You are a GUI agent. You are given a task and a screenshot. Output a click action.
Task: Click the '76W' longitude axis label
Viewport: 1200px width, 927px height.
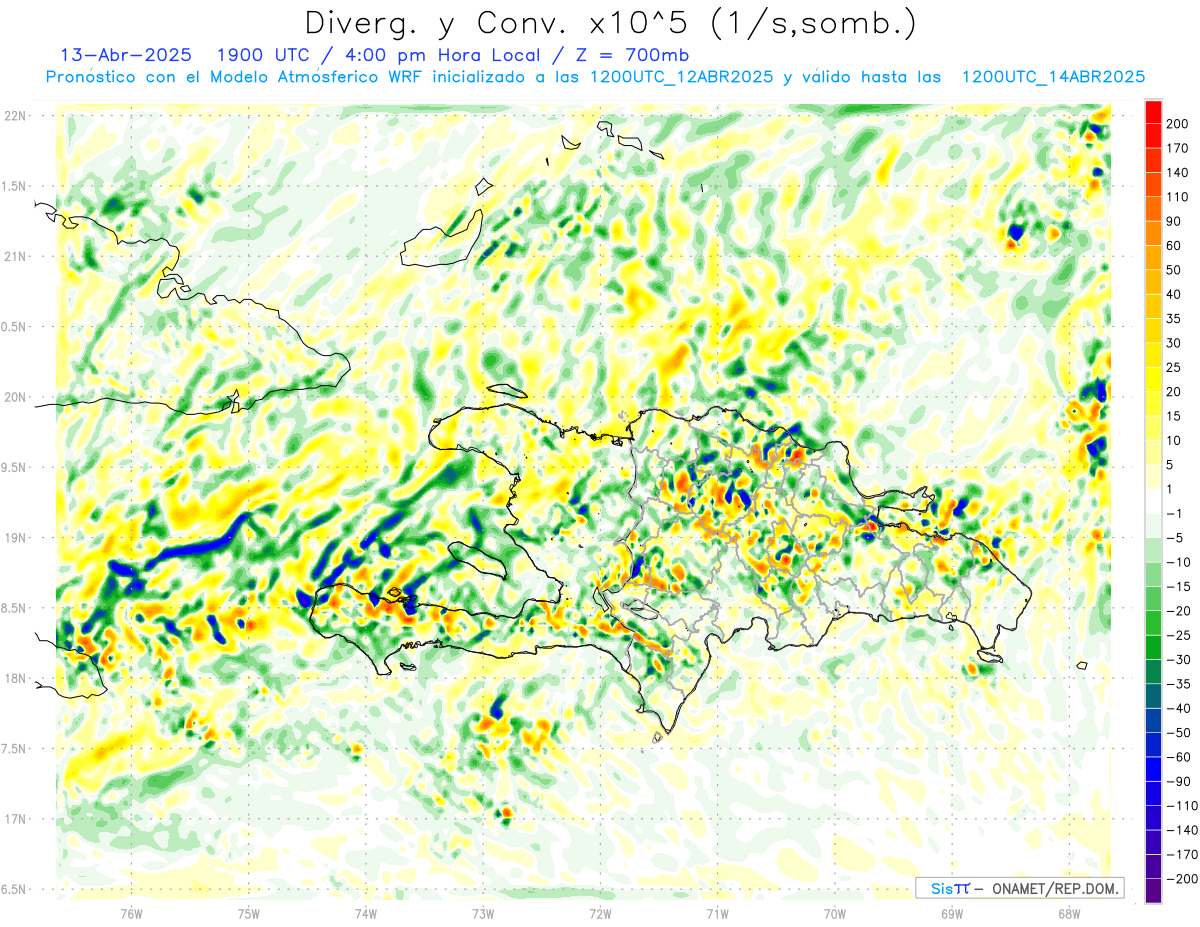tap(131, 913)
